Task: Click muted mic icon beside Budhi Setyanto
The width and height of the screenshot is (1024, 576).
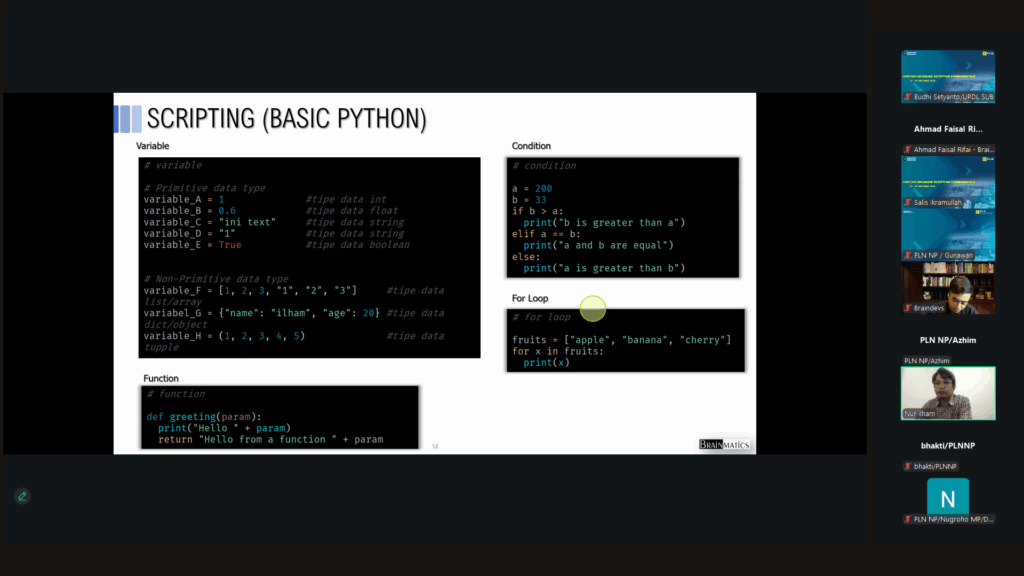Action: (x=907, y=97)
